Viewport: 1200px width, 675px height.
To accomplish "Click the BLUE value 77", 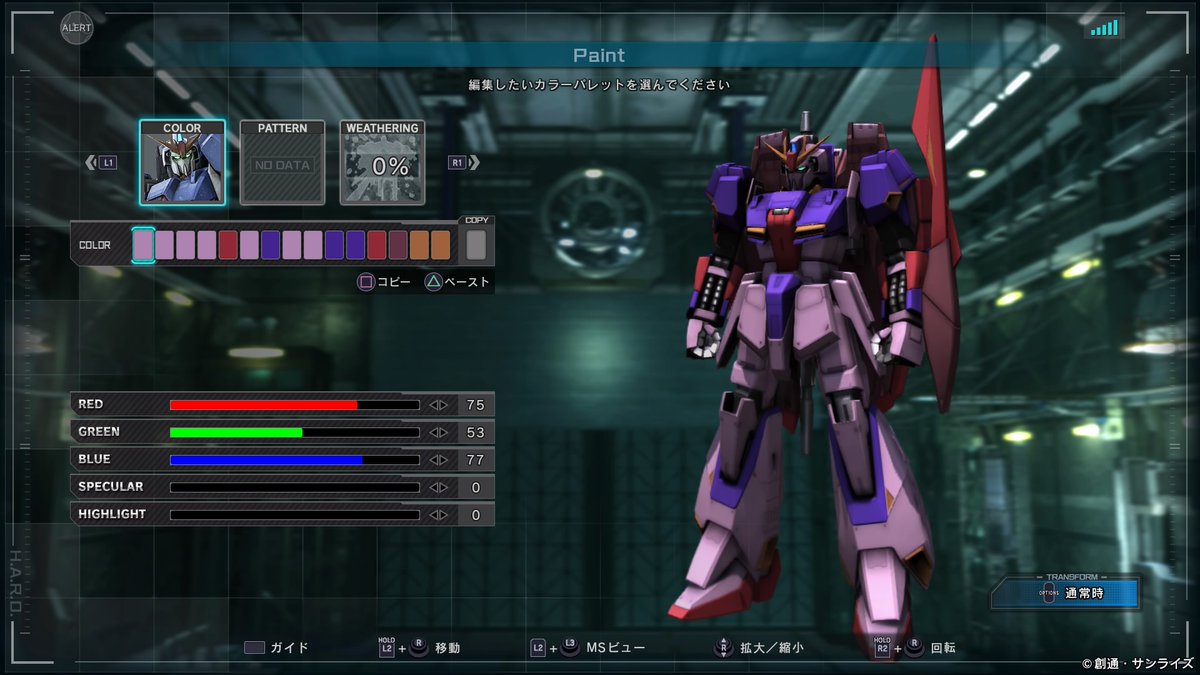I will pos(476,460).
